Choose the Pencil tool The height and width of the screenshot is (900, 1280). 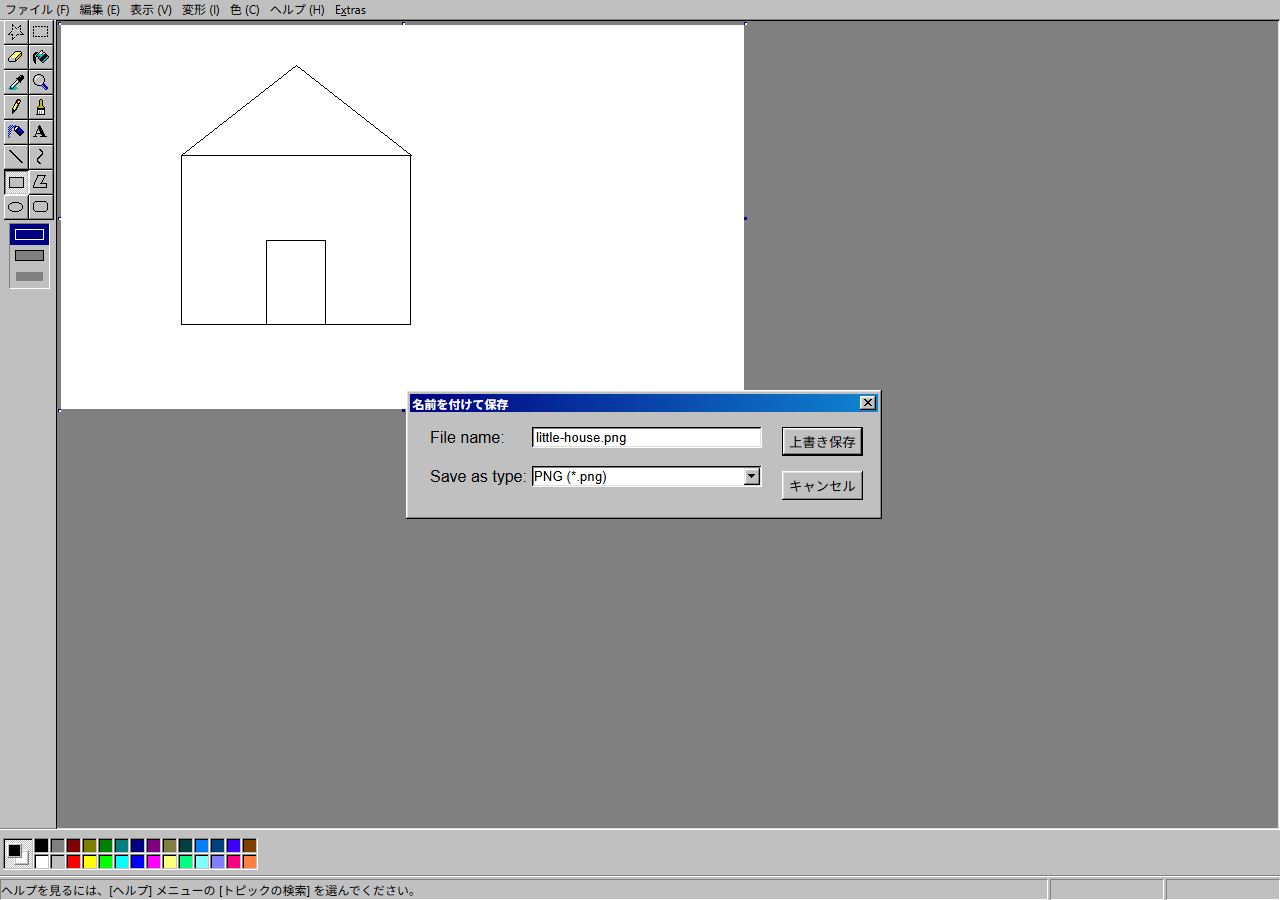16,107
